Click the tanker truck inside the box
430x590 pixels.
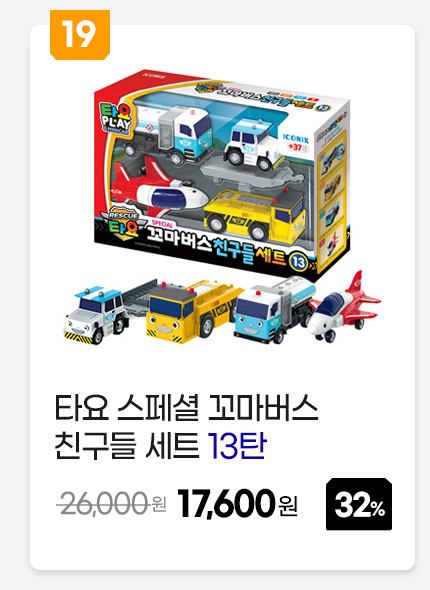[x=167, y=132]
